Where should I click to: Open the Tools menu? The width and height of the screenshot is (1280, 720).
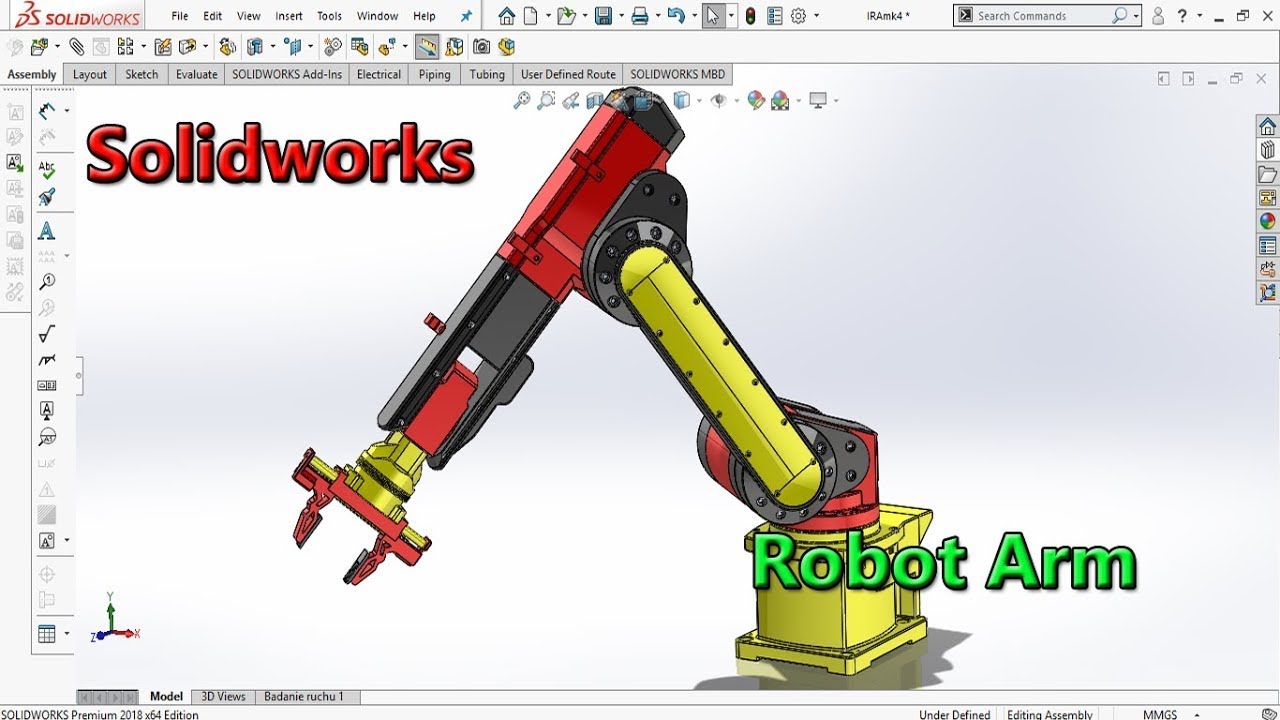(x=330, y=16)
